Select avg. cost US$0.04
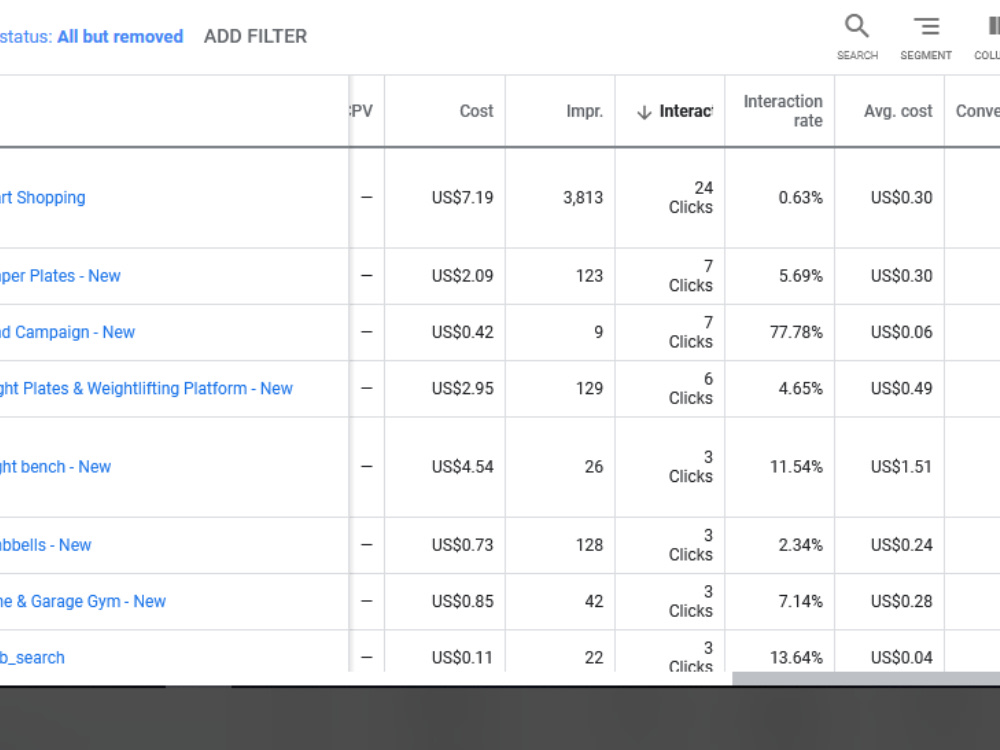1000x750 pixels. (902, 658)
